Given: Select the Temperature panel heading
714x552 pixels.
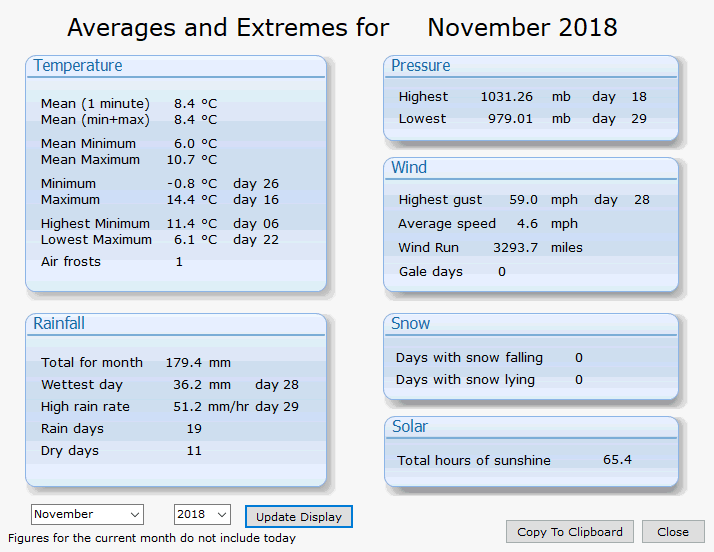Looking at the screenshot, I should [78, 66].
